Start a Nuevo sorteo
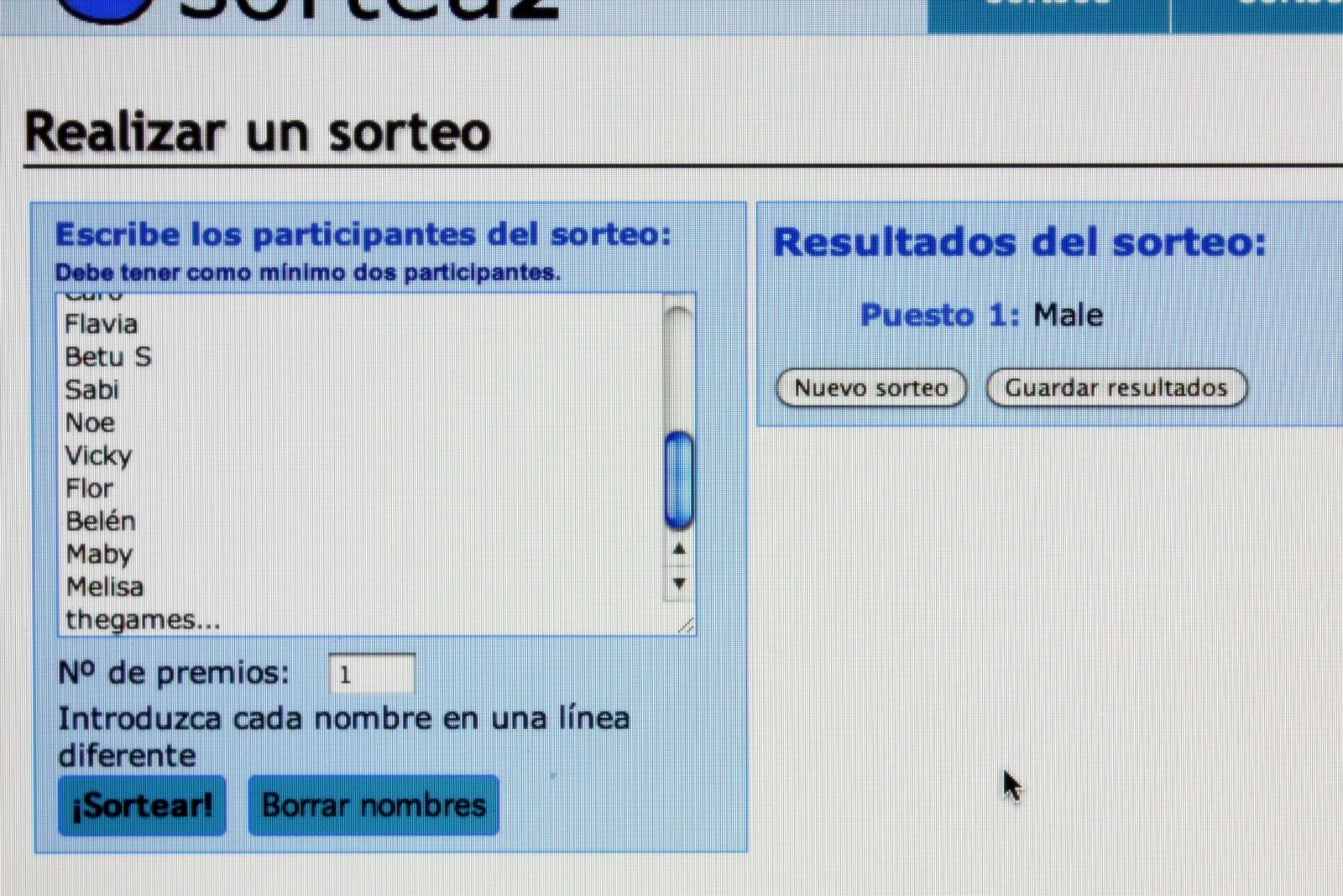The height and width of the screenshot is (896, 1343). click(x=871, y=388)
